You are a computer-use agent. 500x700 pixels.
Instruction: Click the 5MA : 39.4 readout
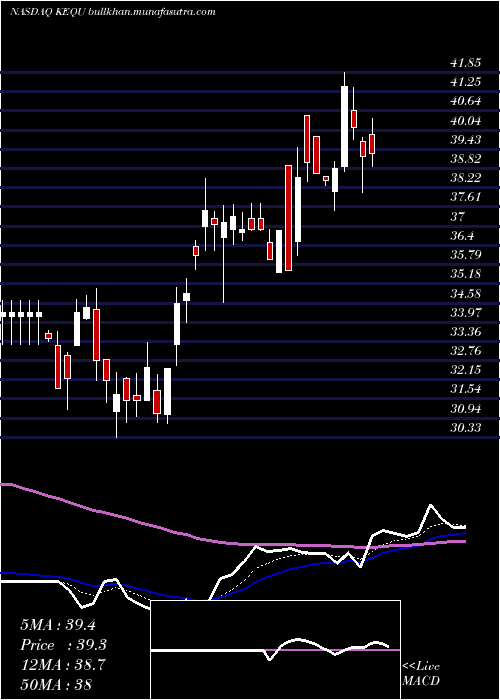point(58,625)
